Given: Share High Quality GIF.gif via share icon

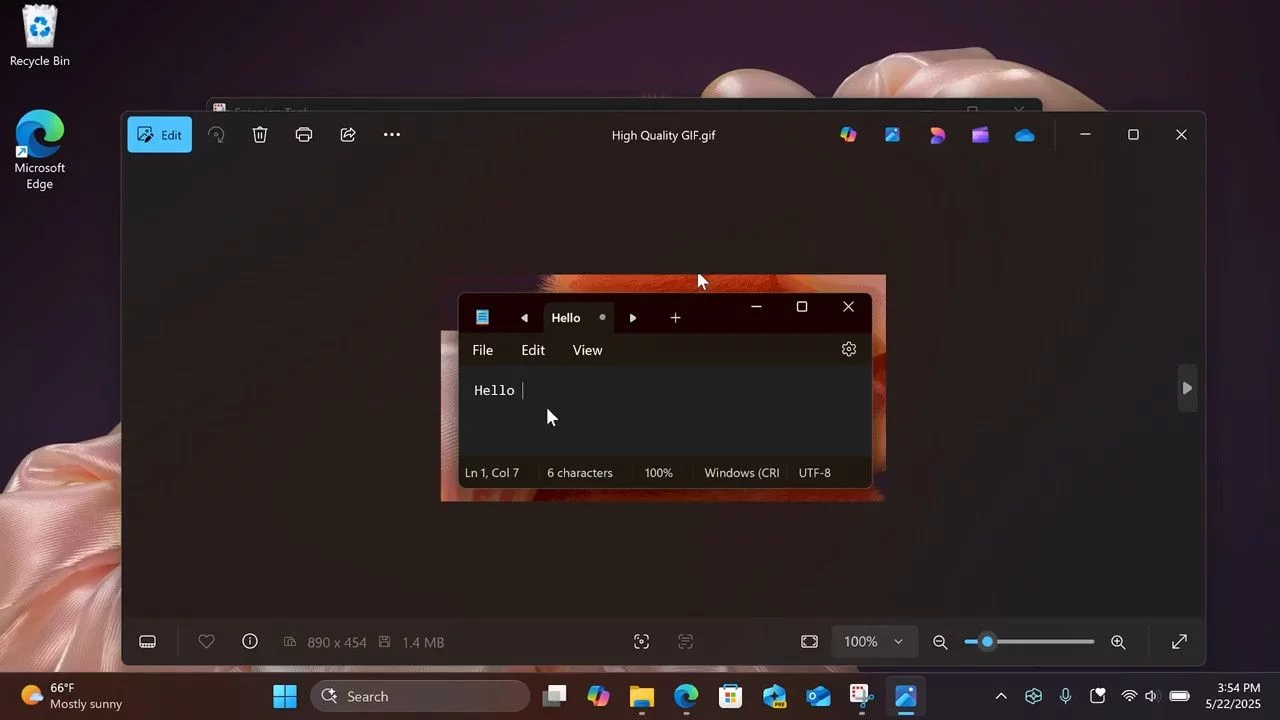Looking at the screenshot, I should [x=348, y=135].
